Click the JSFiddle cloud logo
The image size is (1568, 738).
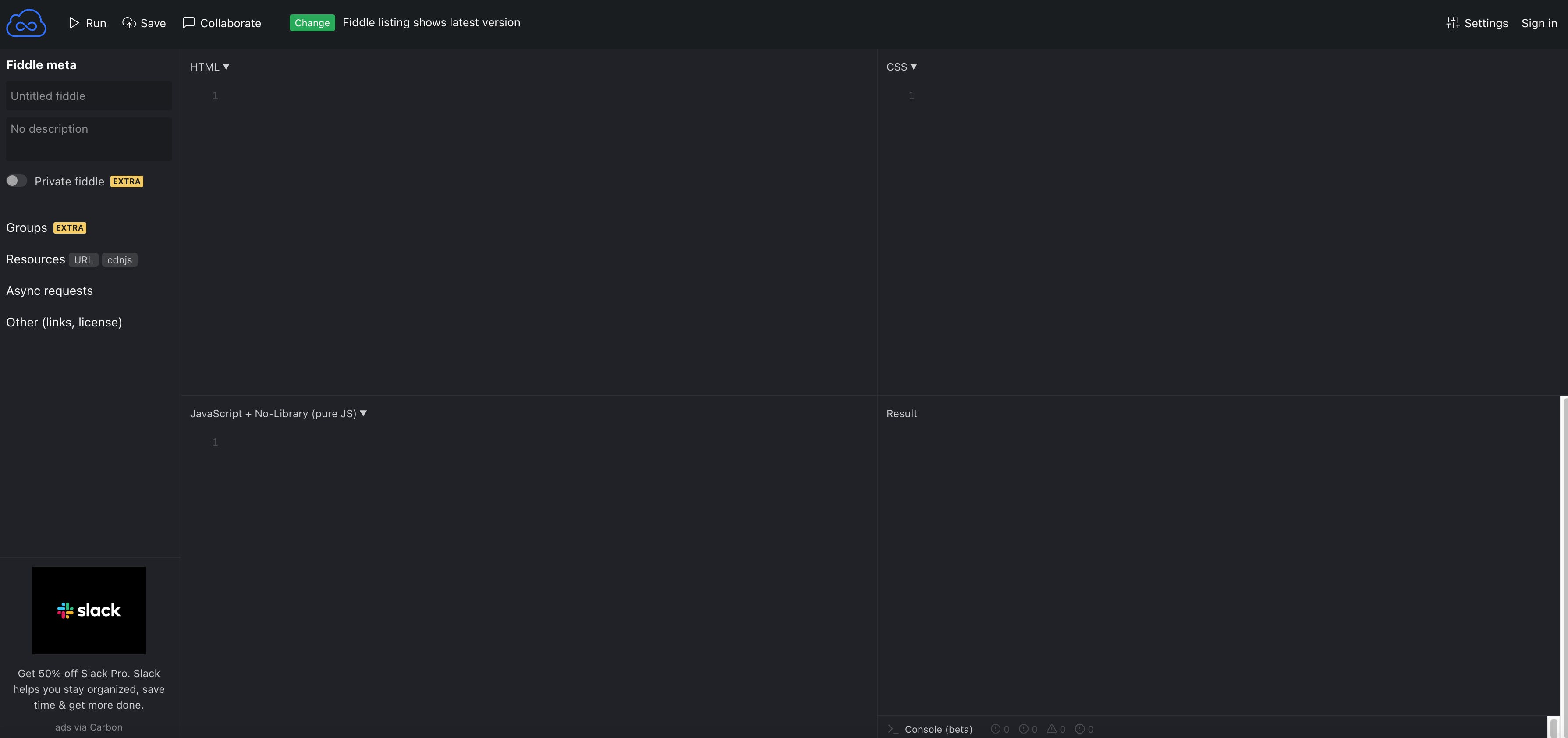(x=26, y=23)
